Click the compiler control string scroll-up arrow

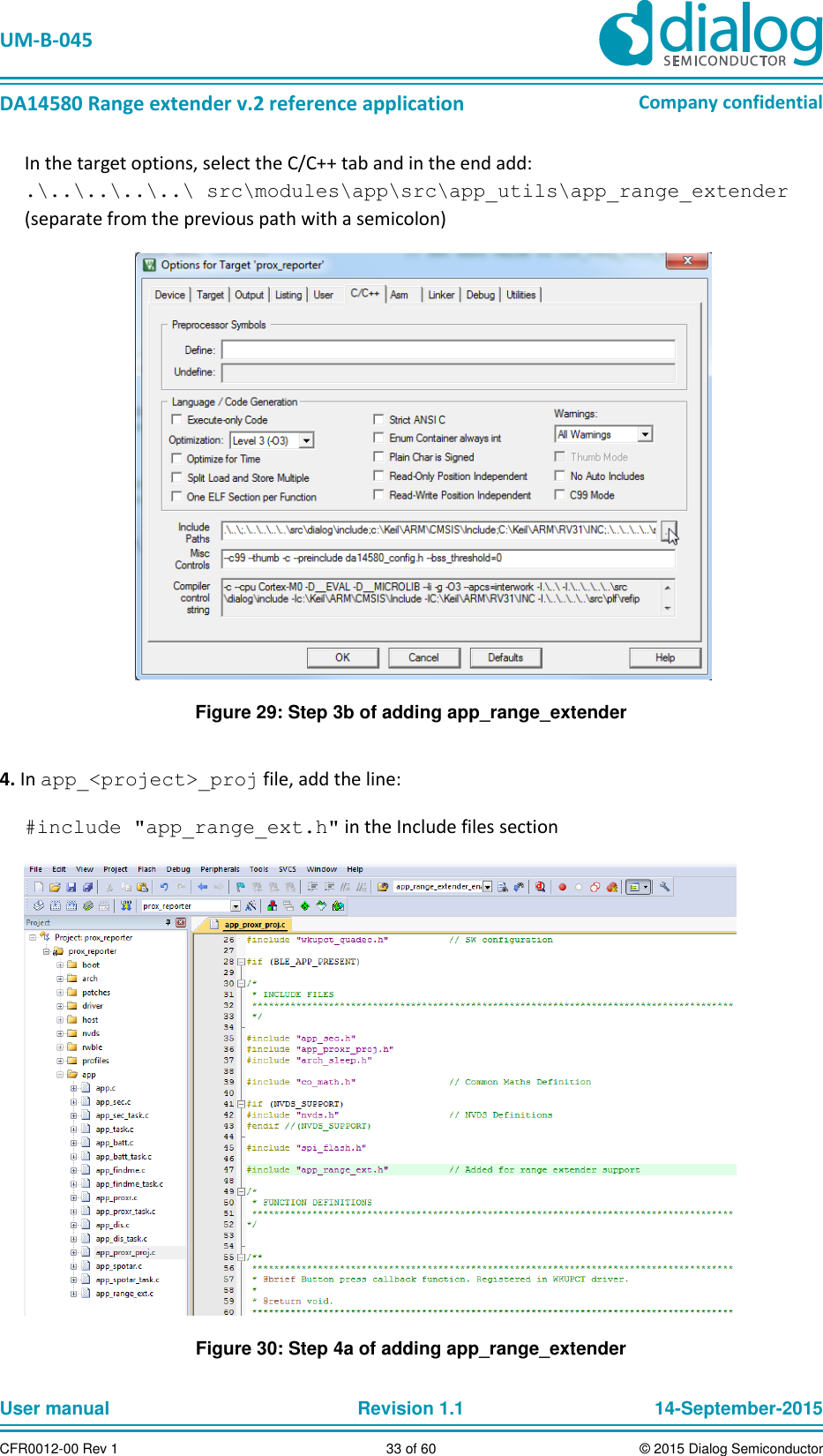click(668, 587)
